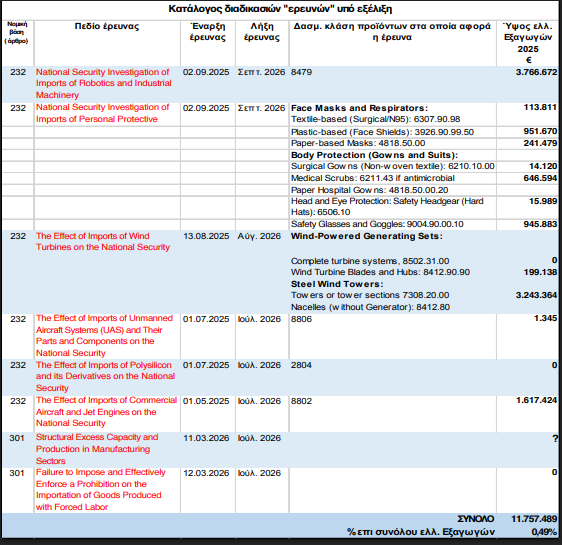
Task: Open Robotics and Industrial Machinery investigation link
Action: pos(104,83)
